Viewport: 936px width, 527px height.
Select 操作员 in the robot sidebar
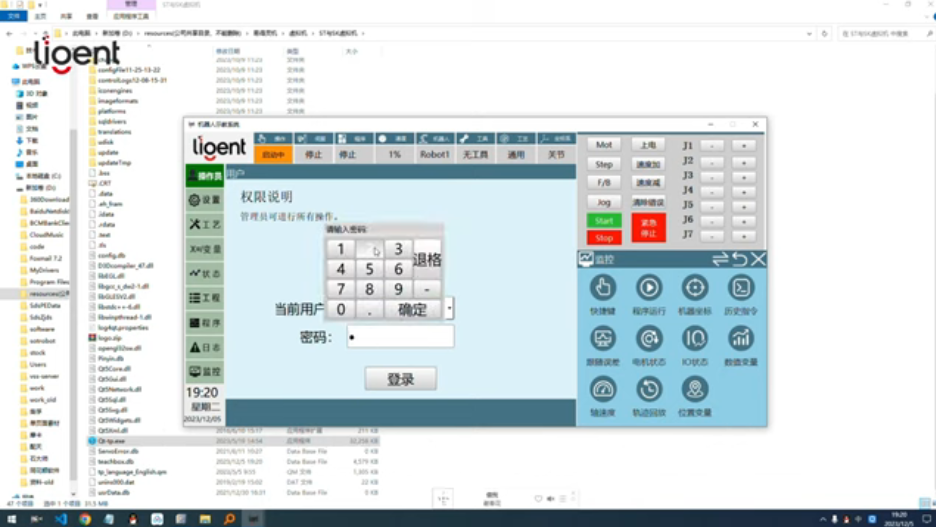(205, 175)
